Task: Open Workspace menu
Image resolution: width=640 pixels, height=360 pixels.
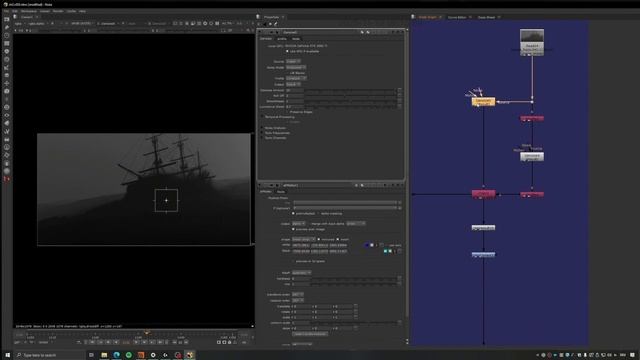Action: pyautogui.click(x=29, y=11)
